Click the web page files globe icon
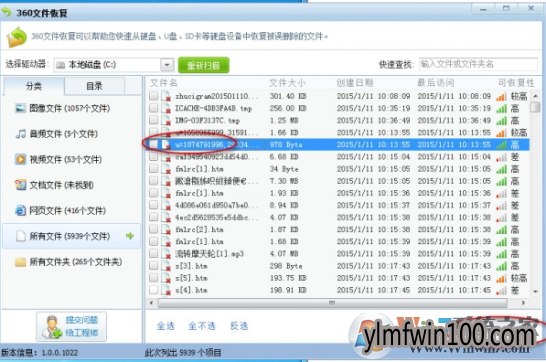This screenshot has height=362, width=546. [x=20, y=211]
